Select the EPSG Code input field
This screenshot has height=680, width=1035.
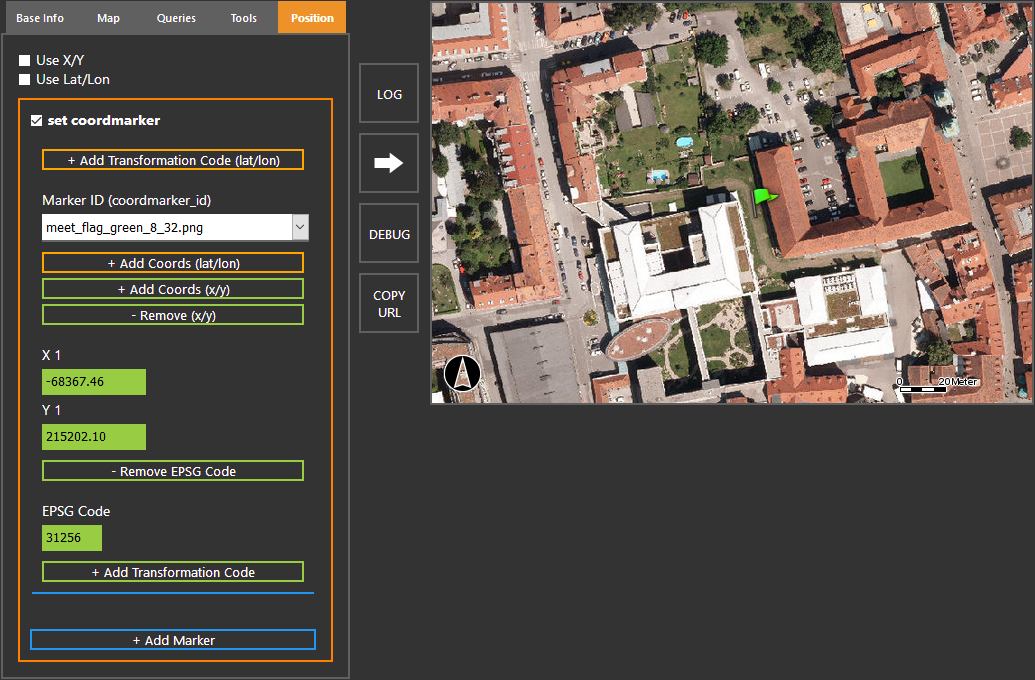[x=71, y=537]
